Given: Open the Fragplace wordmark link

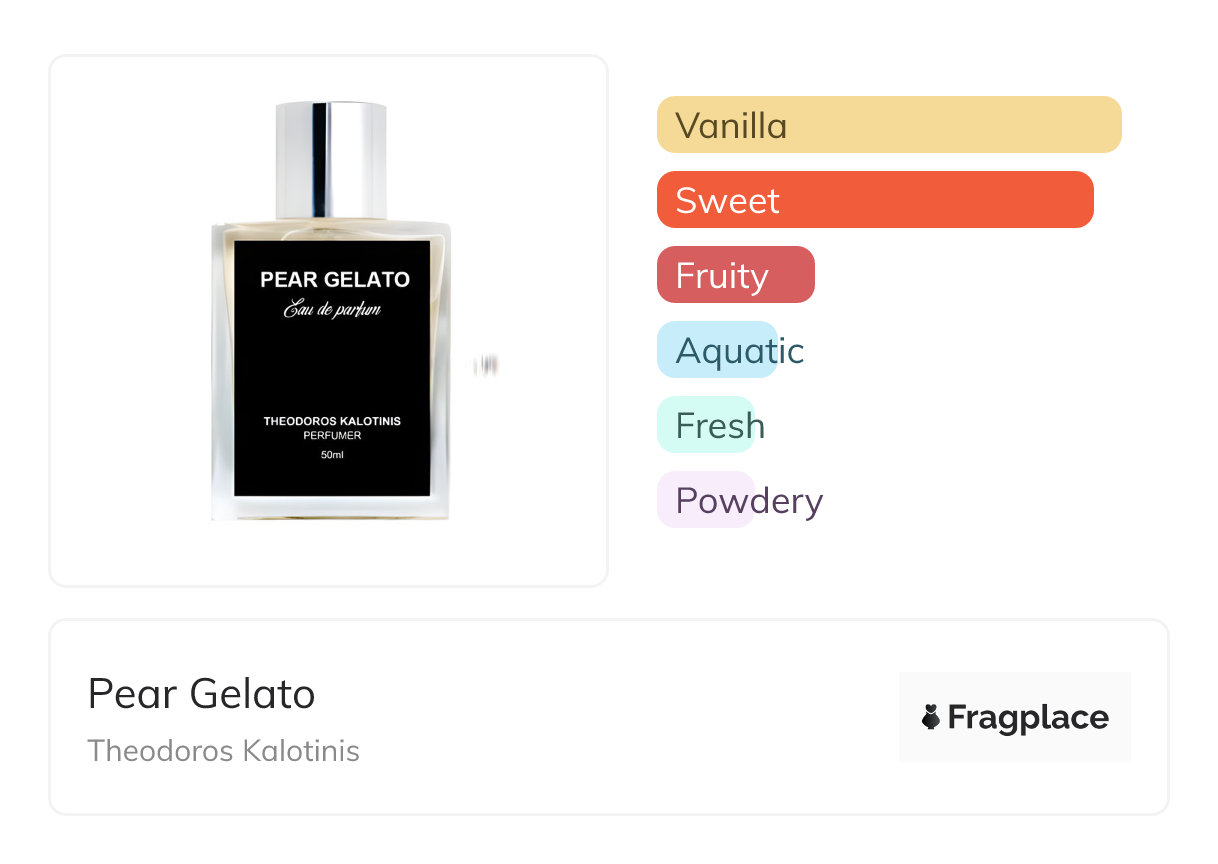Looking at the screenshot, I should (1028, 717).
